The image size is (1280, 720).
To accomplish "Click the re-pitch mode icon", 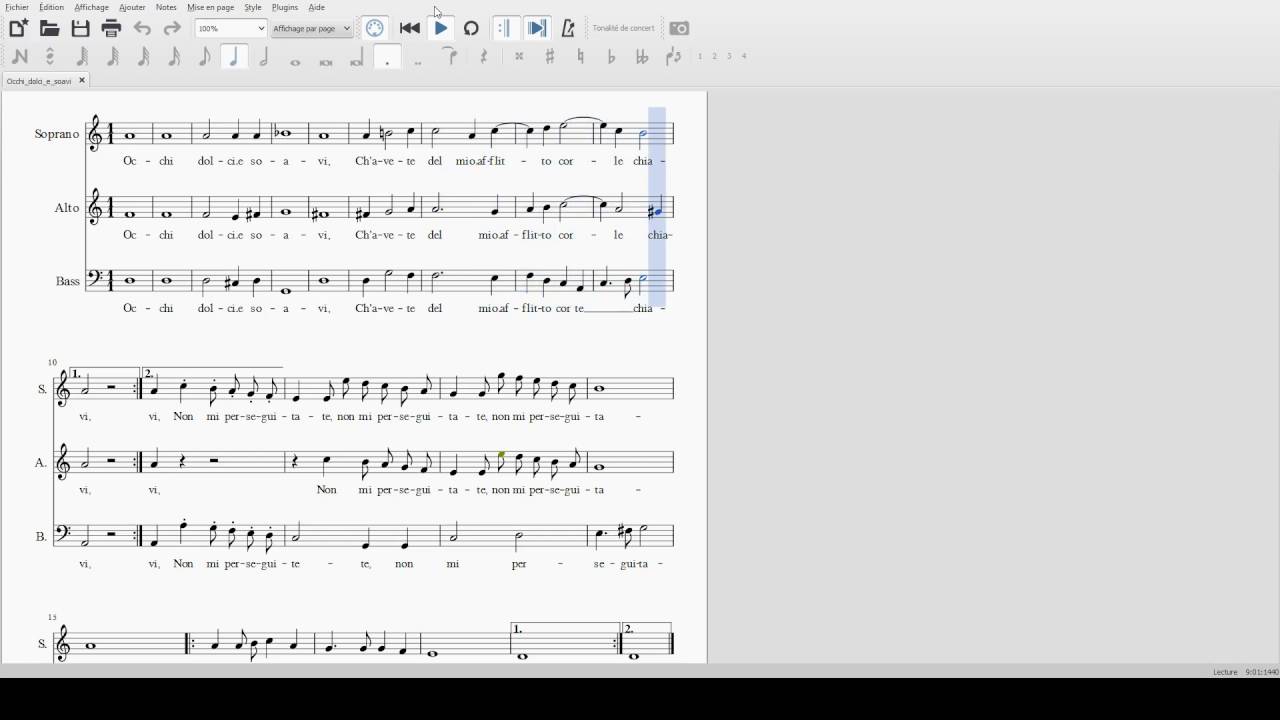I will pos(50,57).
